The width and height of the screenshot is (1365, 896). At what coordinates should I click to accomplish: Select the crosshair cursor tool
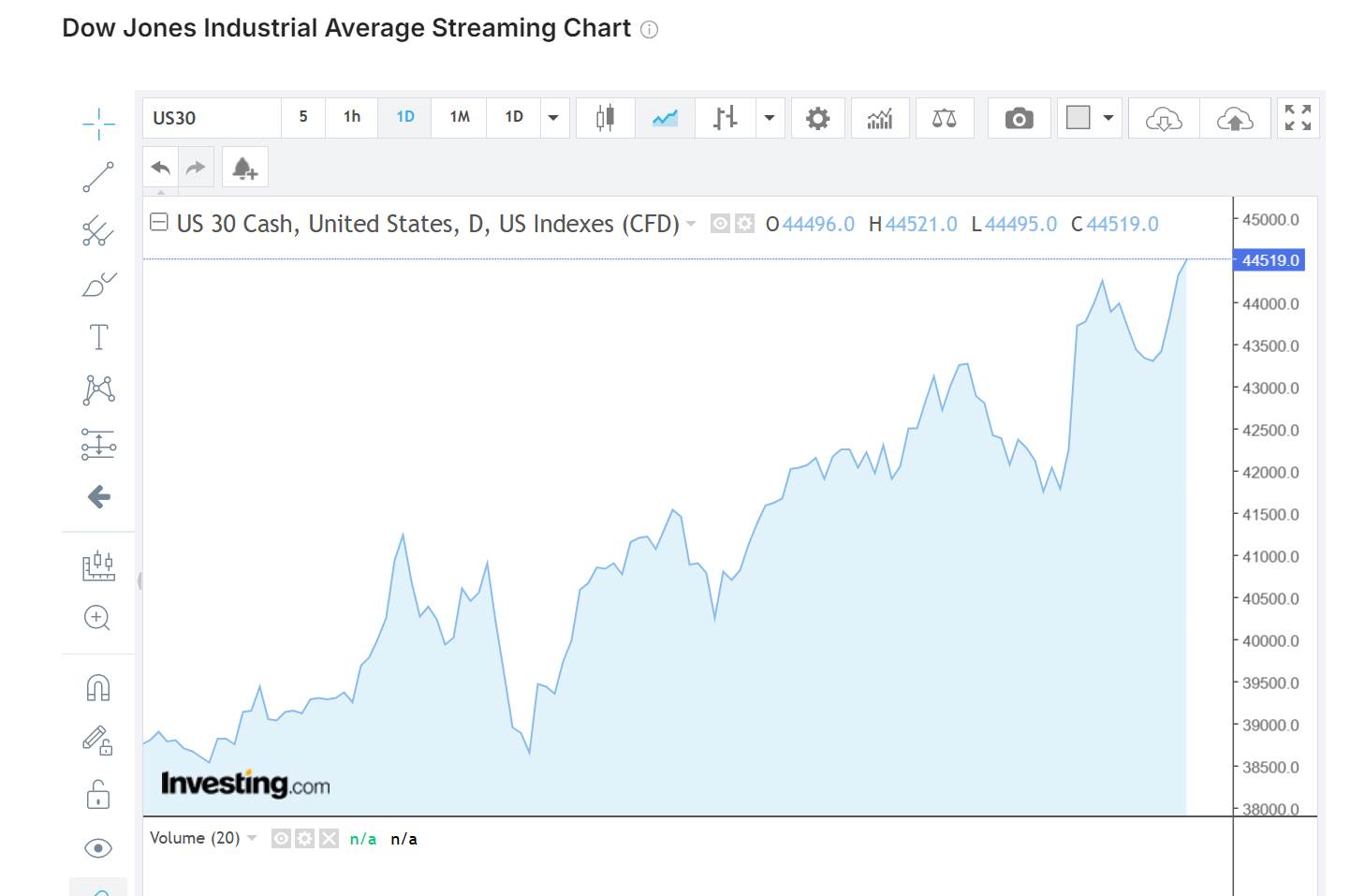pyautogui.click(x=98, y=123)
